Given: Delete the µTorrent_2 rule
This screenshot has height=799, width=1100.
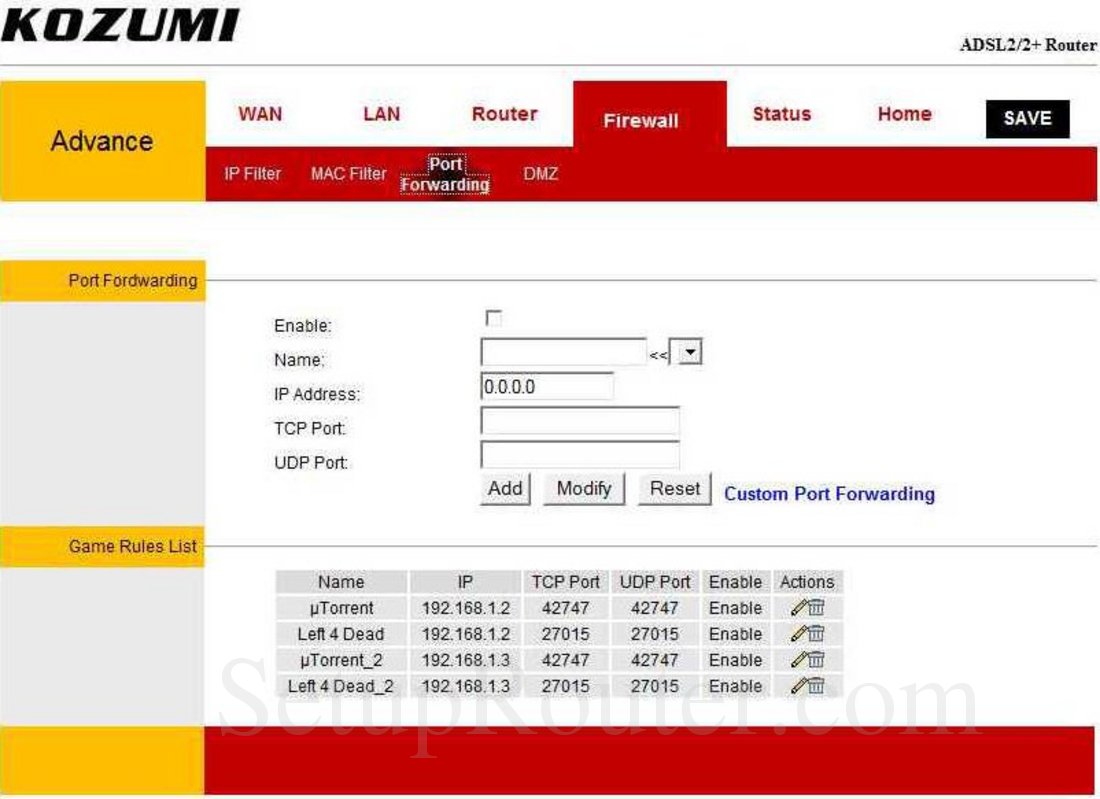Looking at the screenshot, I should (x=816, y=660).
